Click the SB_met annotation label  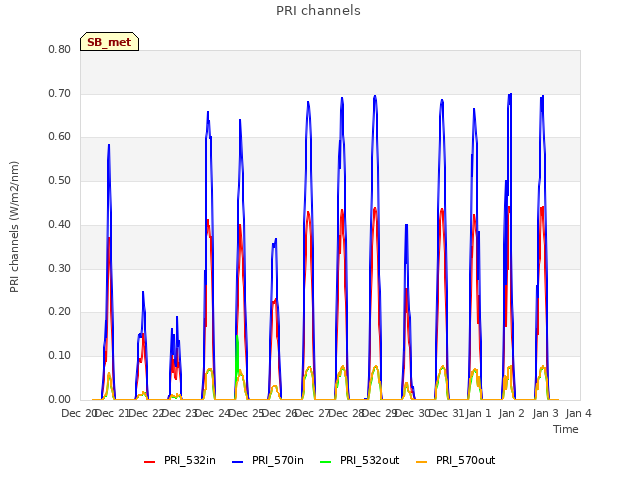[x=109, y=42]
